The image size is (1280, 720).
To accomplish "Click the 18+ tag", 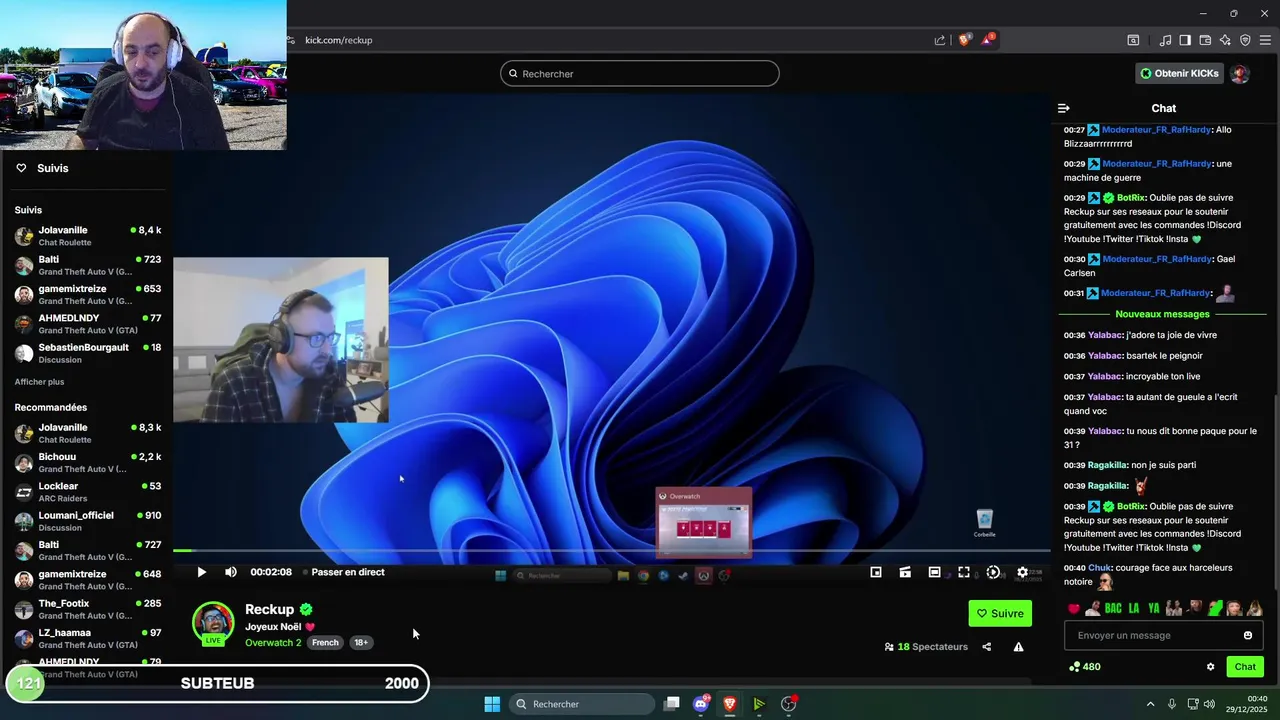I will pyautogui.click(x=361, y=642).
